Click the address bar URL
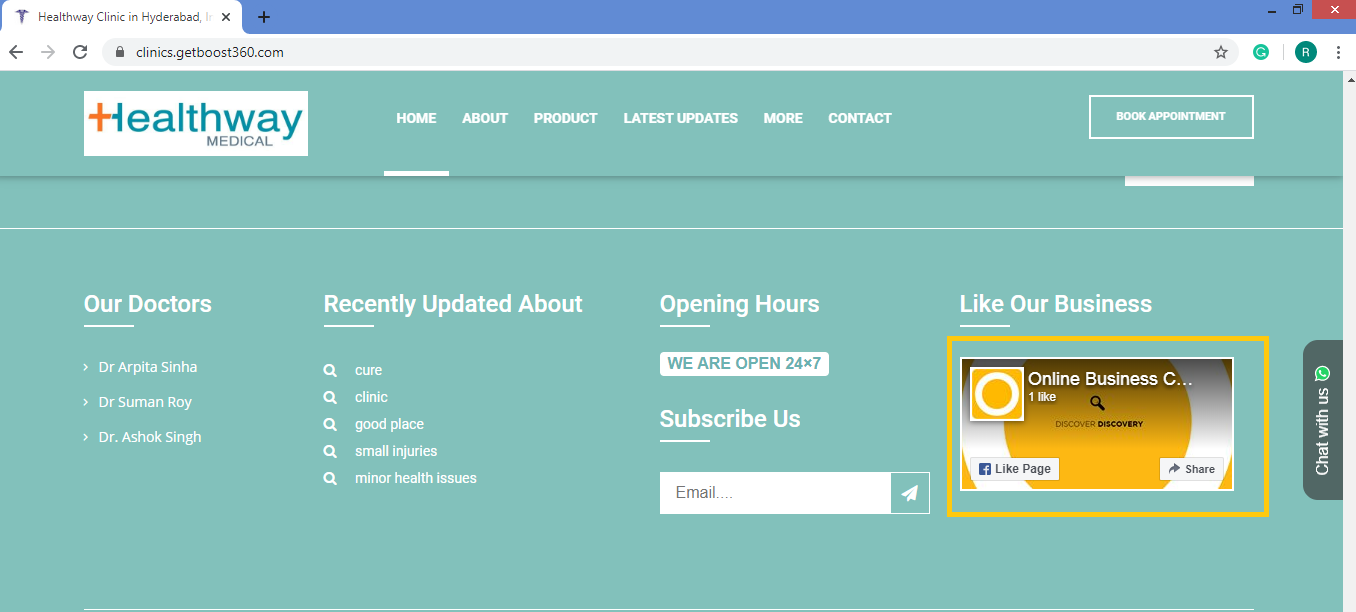 tap(210, 52)
